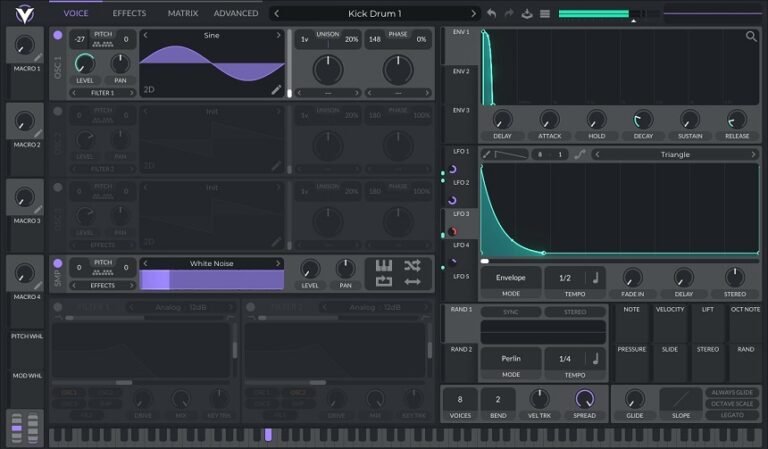This screenshot has height=449, width=768.
Task: Click the highlighted purple keyboard key
Action: (x=268, y=434)
